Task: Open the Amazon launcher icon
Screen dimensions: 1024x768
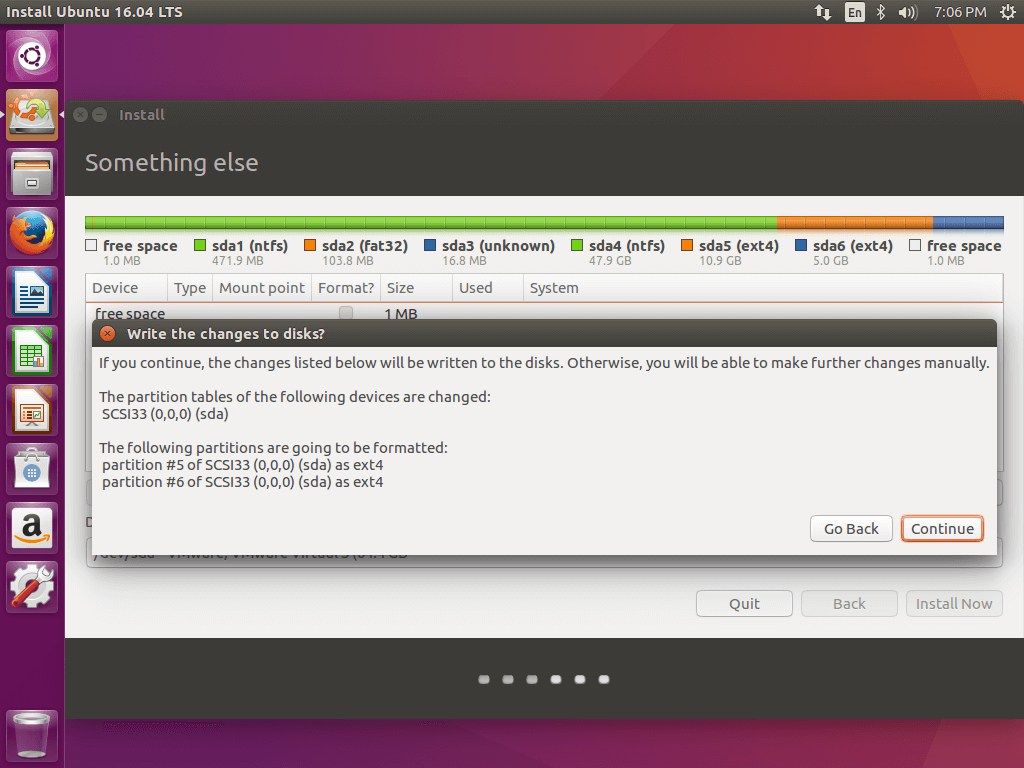Action: click(x=32, y=528)
